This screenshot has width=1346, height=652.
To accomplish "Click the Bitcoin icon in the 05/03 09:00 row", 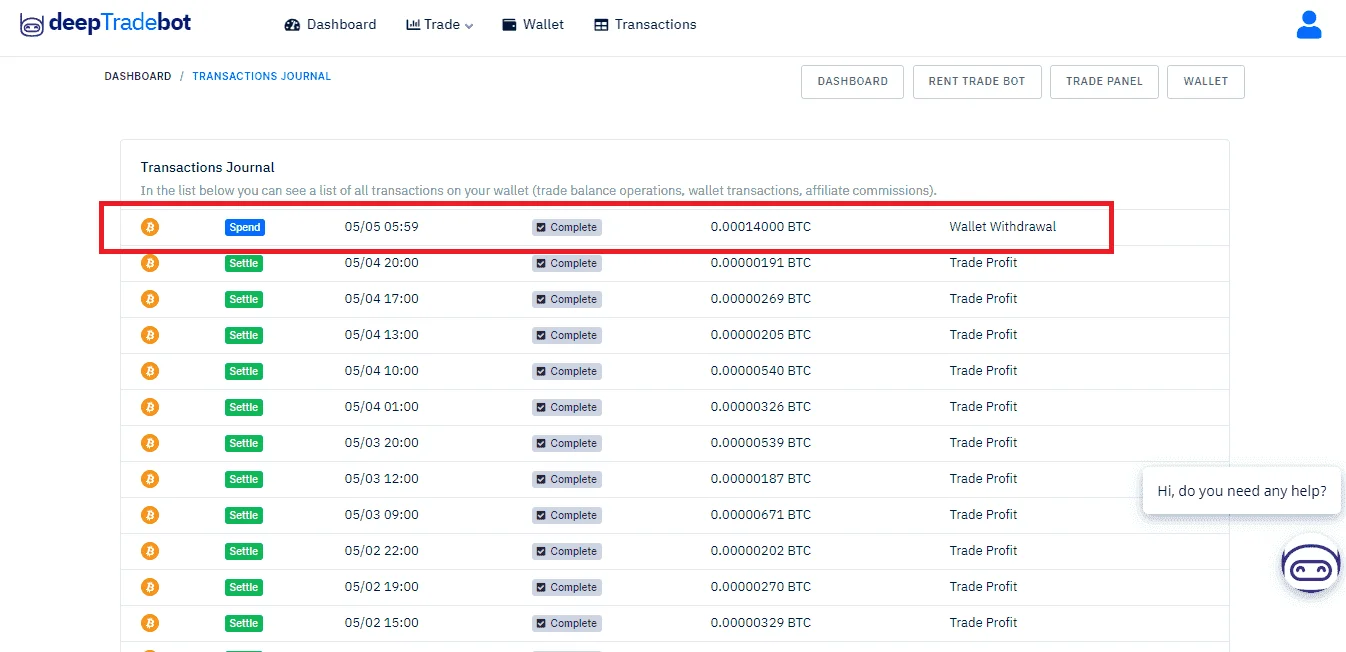I will point(150,515).
